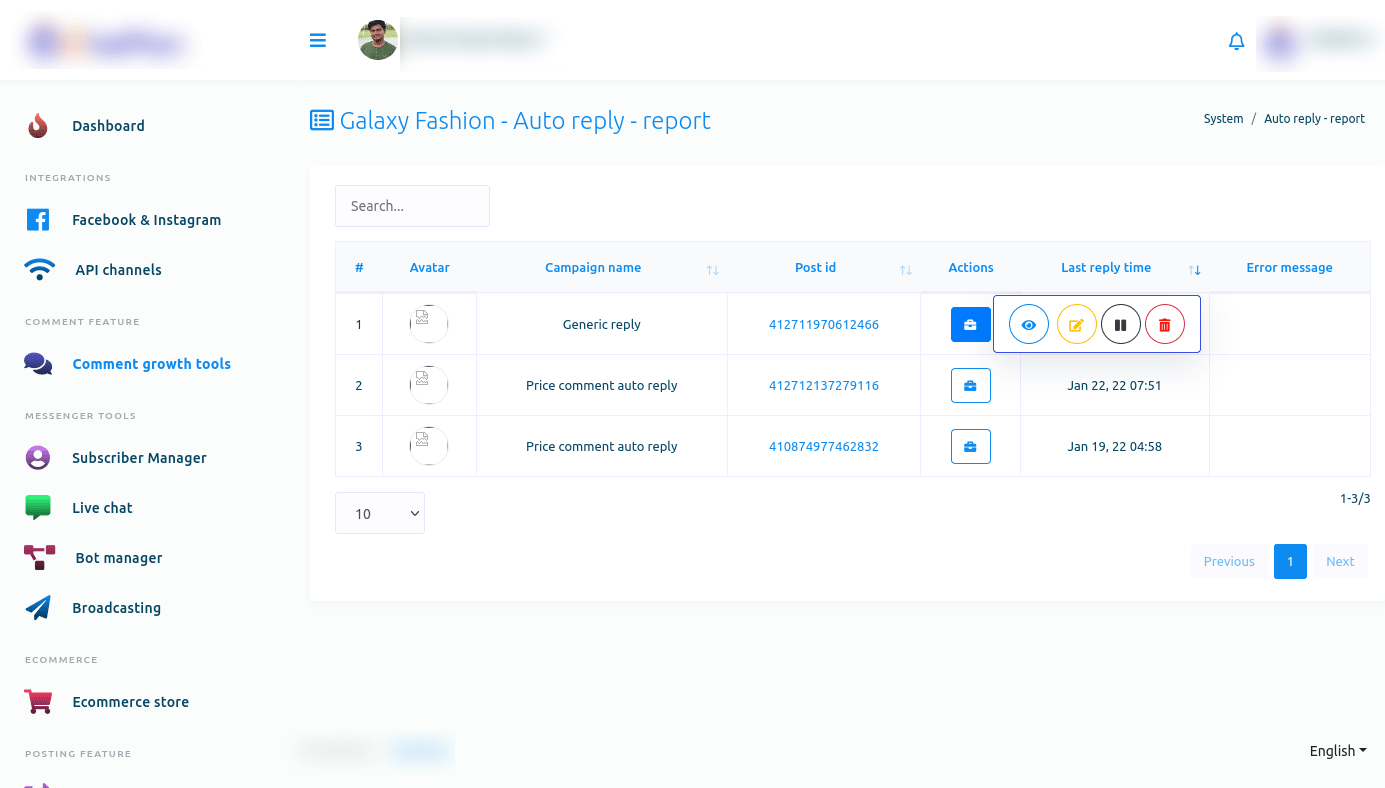Open actions briefcase for post 412712137279116
Viewport: 1385px width, 788px height.
(x=970, y=386)
